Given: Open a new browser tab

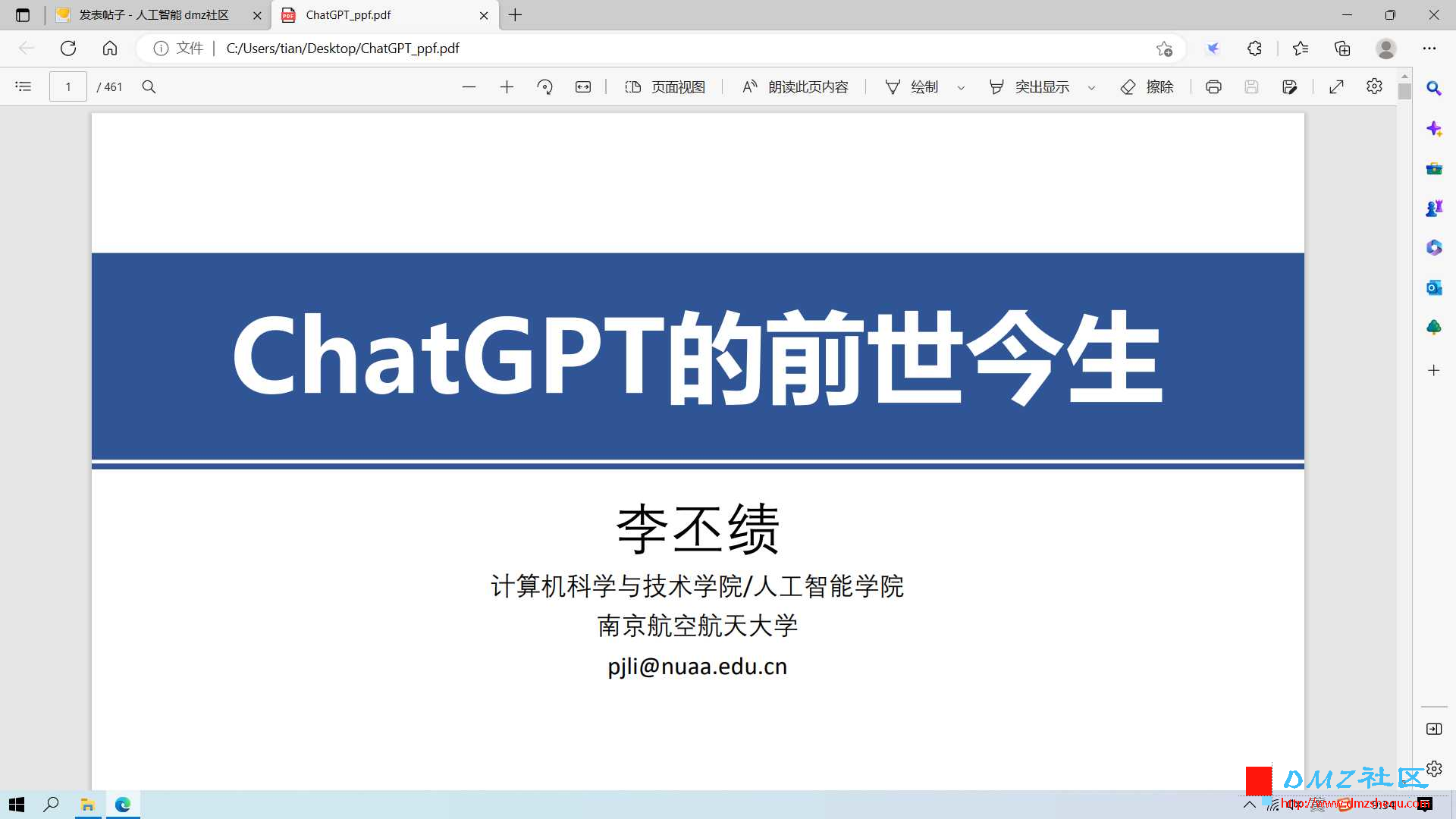Looking at the screenshot, I should pos(516,15).
